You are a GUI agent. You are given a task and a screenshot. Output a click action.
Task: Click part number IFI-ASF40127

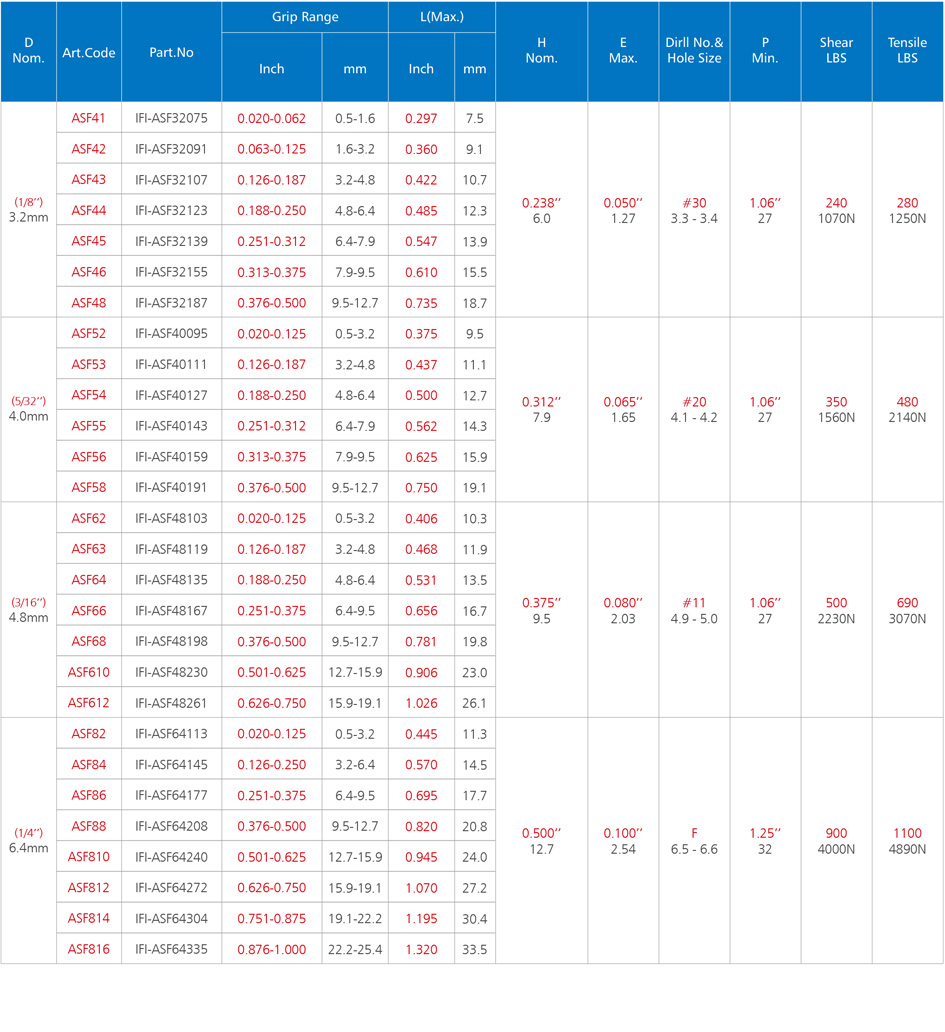(171, 395)
